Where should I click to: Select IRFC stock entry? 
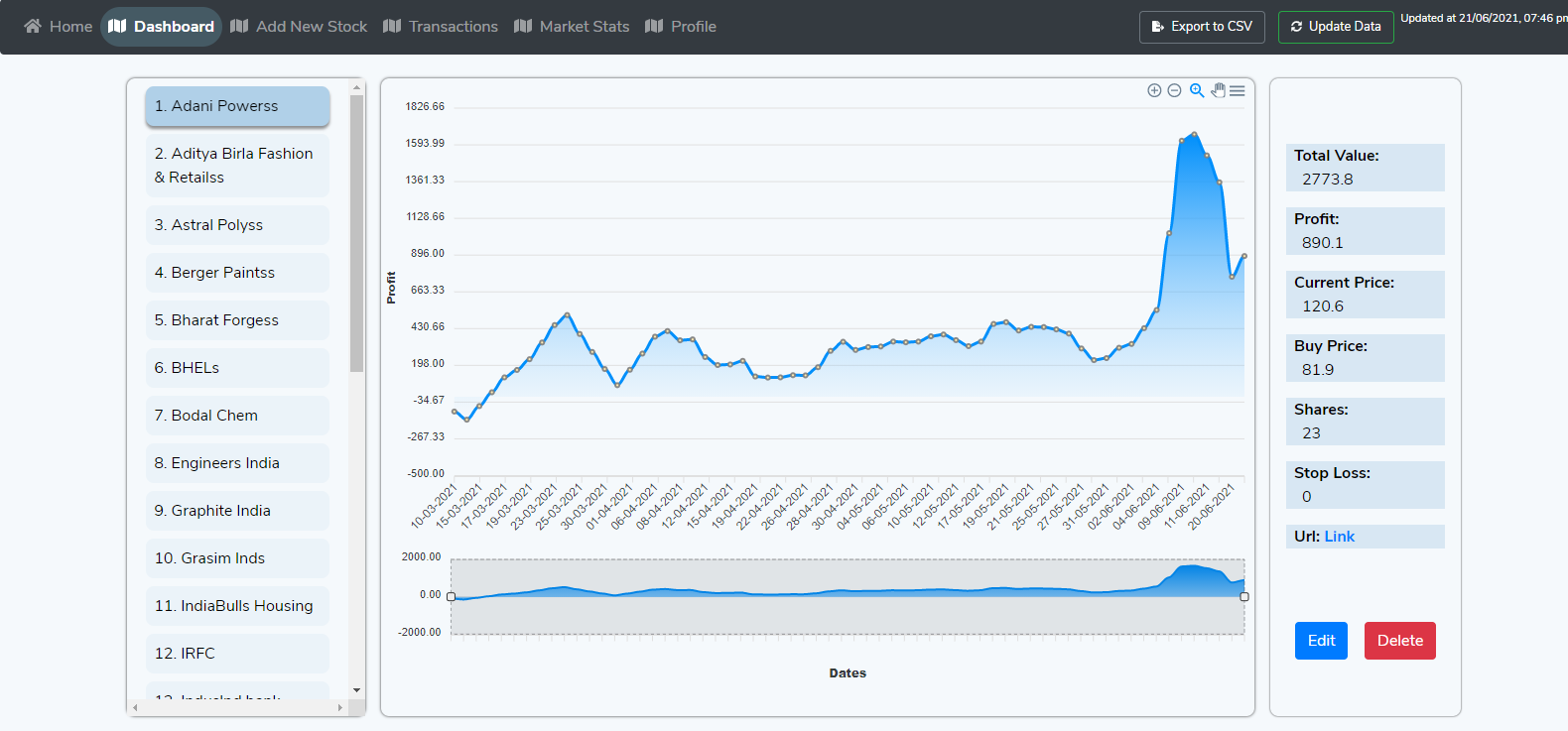pos(237,654)
